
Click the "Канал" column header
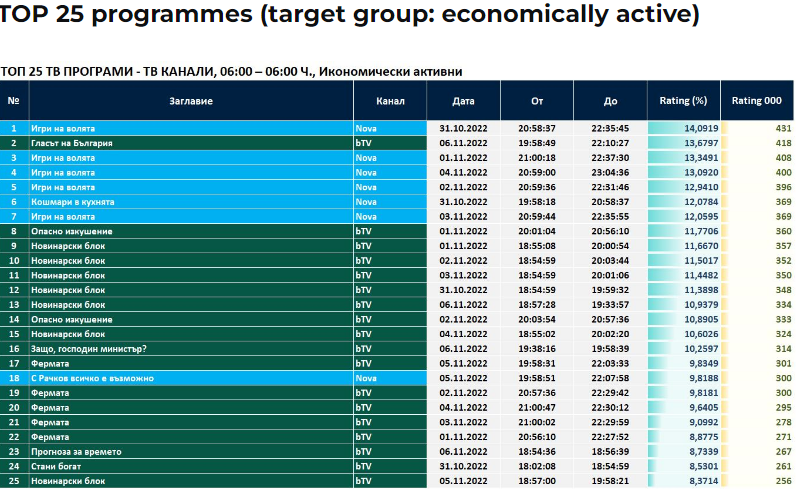(x=390, y=101)
